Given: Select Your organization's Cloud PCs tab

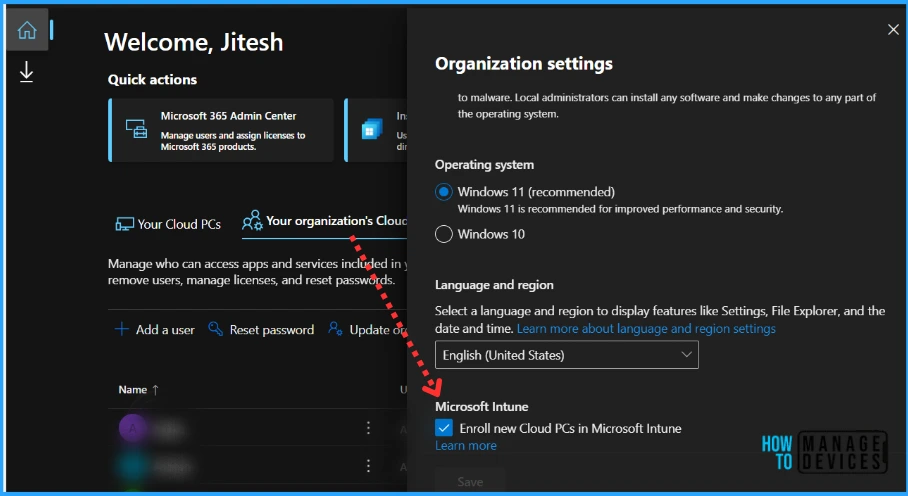Looking at the screenshot, I should (325, 222).
